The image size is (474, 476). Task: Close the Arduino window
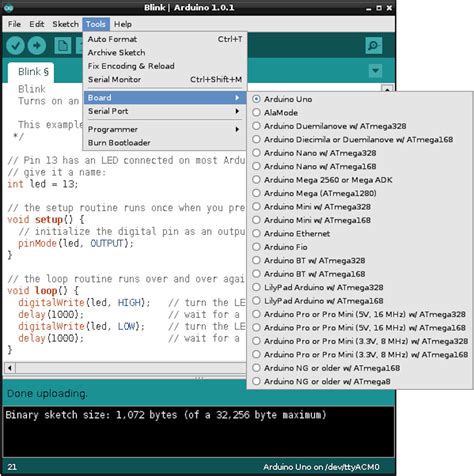click(389, 8)
